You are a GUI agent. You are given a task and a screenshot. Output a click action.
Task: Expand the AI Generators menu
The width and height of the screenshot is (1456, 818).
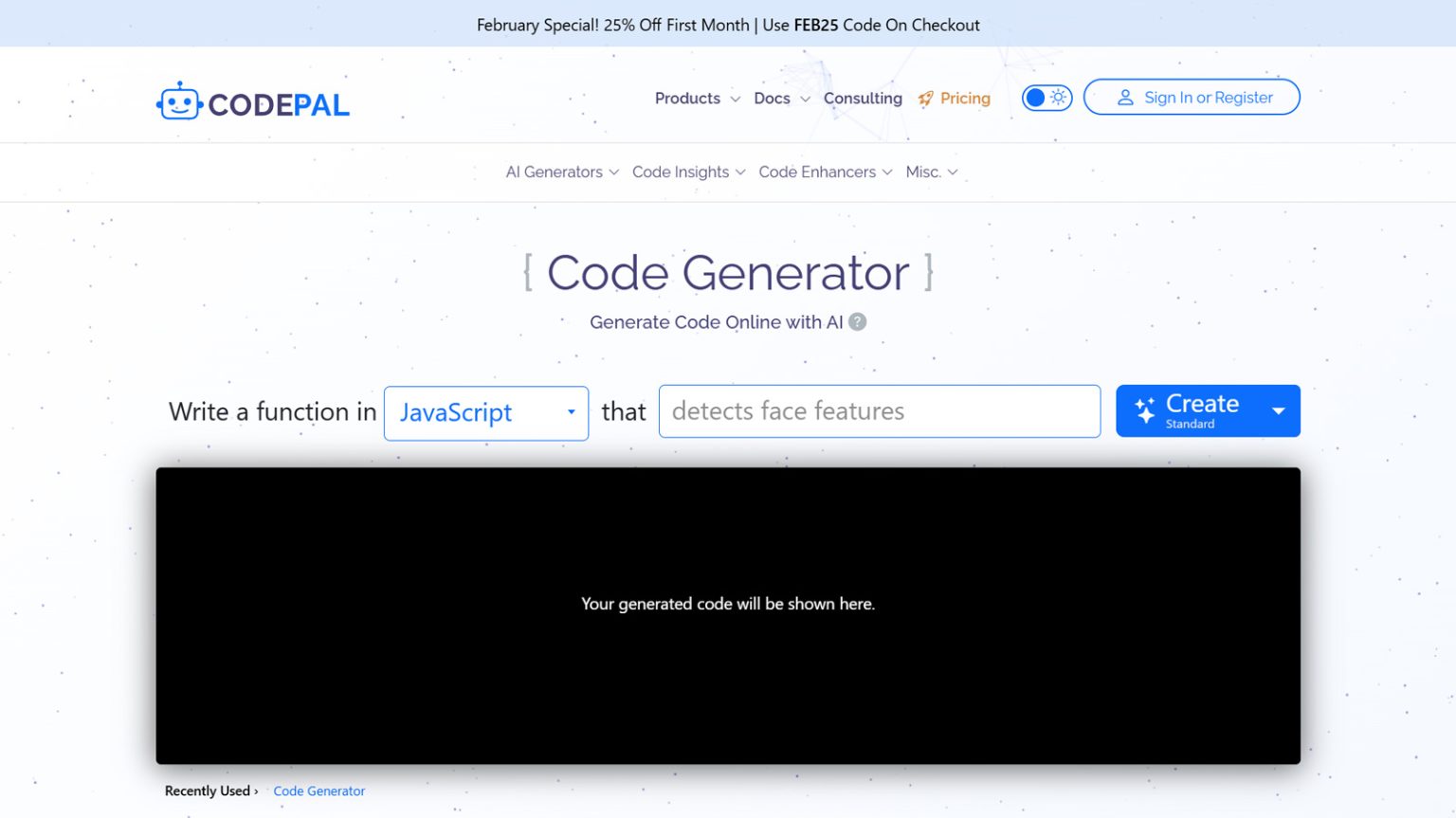click(x=561, y=173)
